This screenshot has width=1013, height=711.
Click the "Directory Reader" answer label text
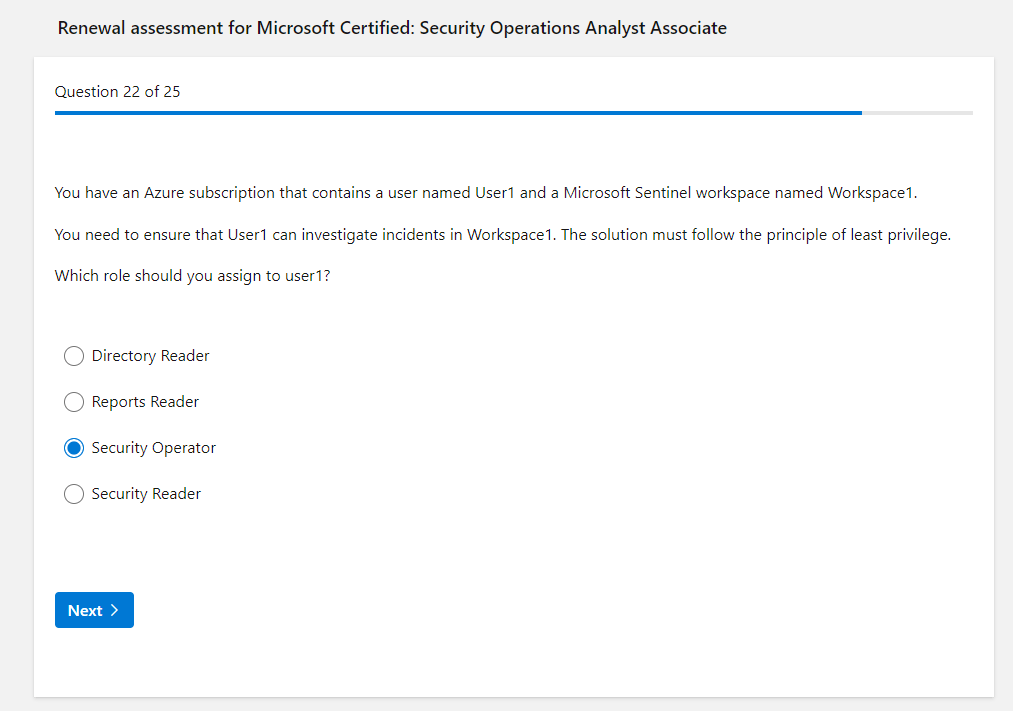150,356
